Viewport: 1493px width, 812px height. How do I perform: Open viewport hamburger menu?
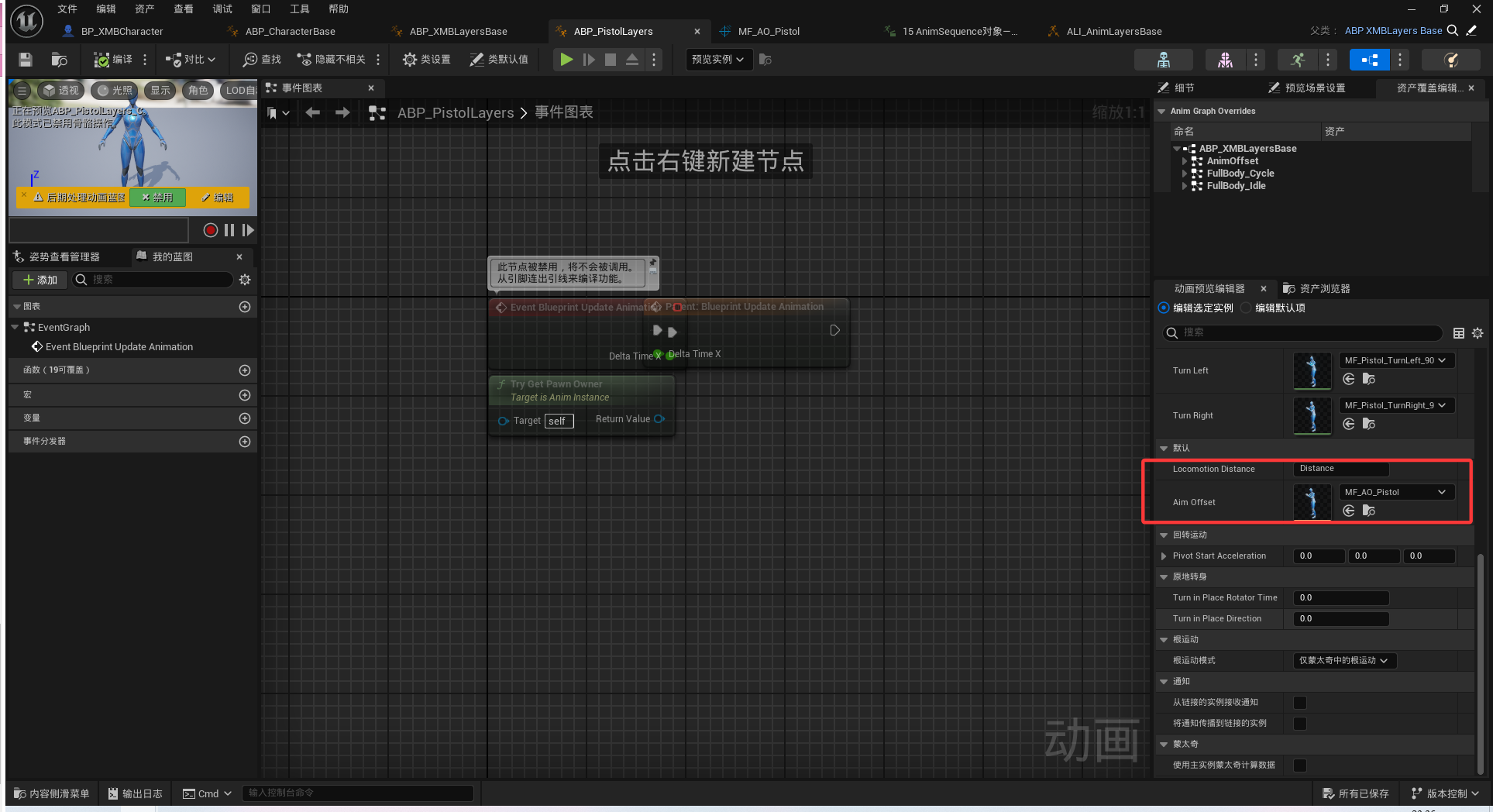22,91
